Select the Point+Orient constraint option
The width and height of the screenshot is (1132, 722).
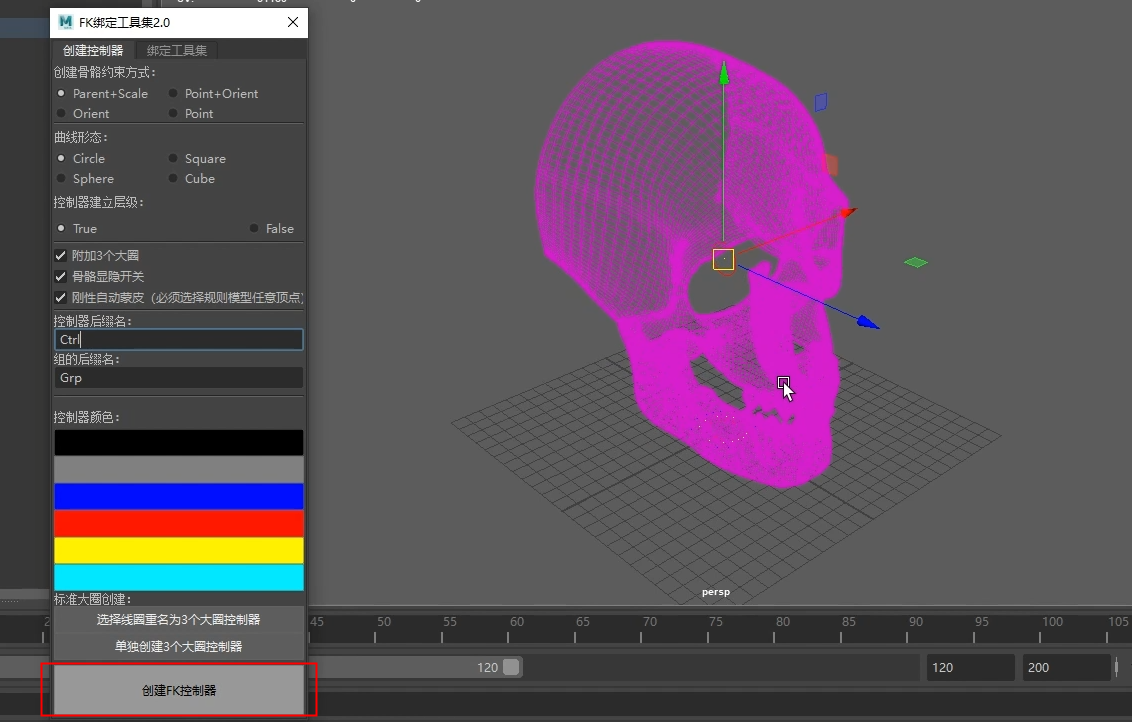click(x=174, y=94)
